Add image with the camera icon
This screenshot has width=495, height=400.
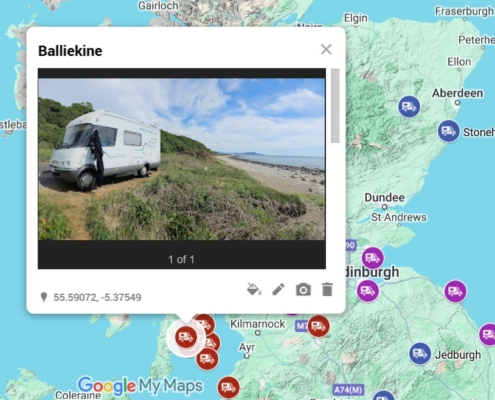click(303, 289)
